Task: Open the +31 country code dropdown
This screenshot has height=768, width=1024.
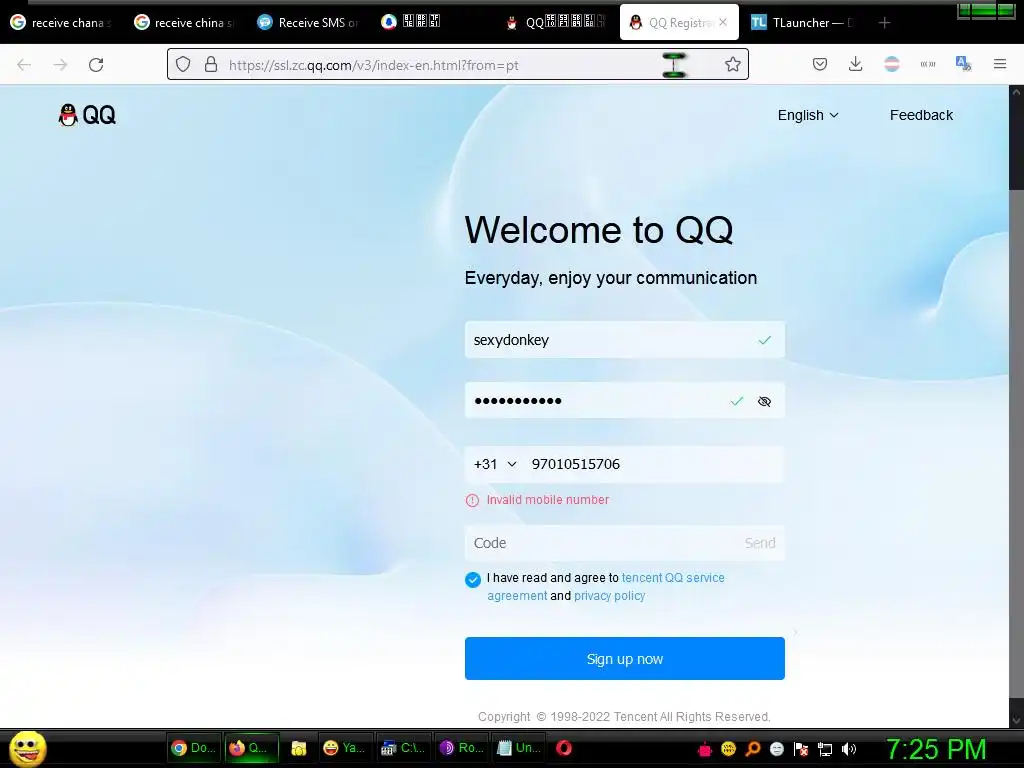Action: coord(495,464)
